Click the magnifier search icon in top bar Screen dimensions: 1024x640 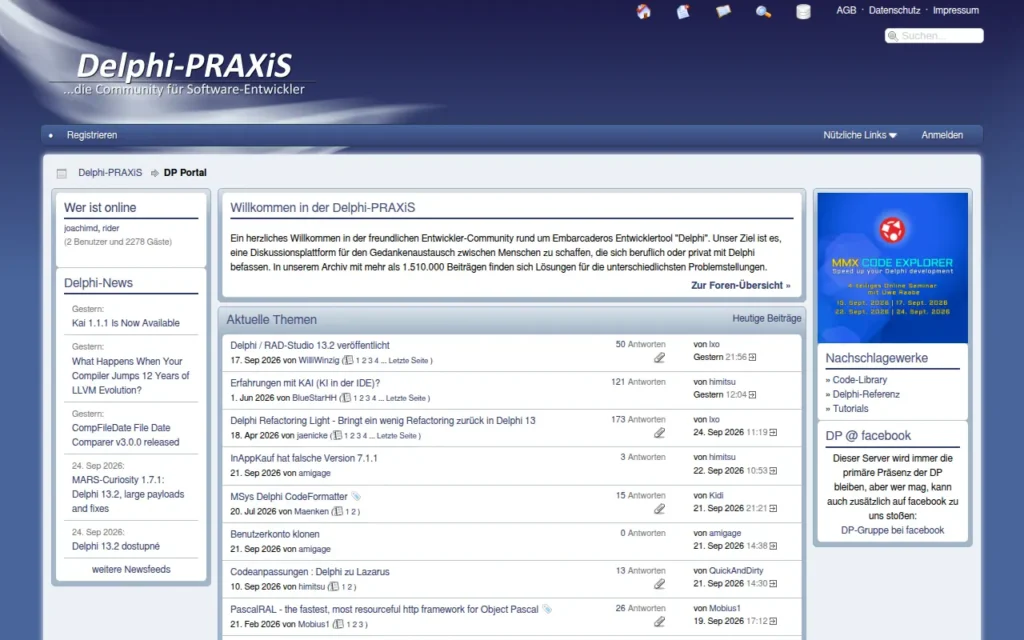coord(763,11)
